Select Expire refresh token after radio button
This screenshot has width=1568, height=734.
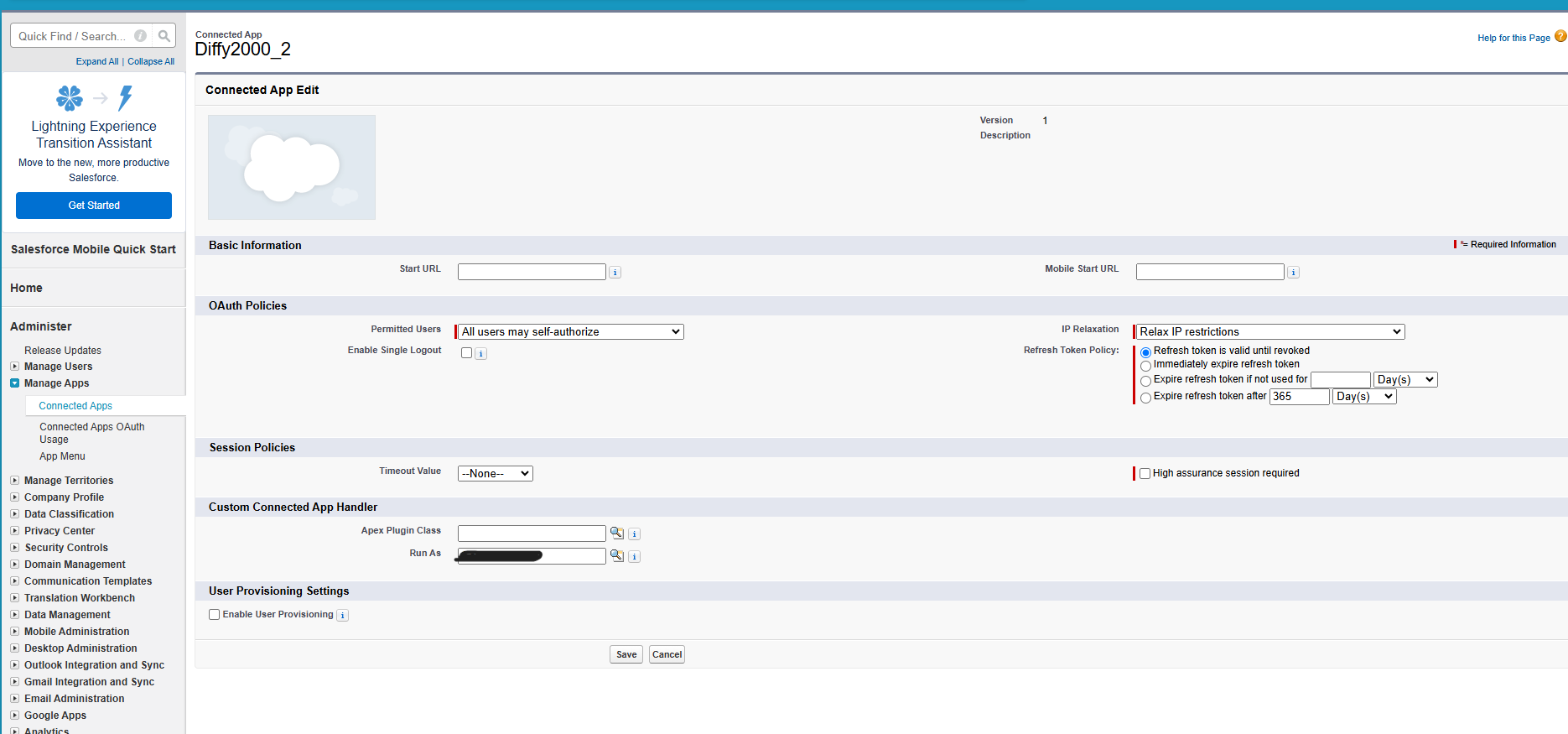pos(1145,398)
